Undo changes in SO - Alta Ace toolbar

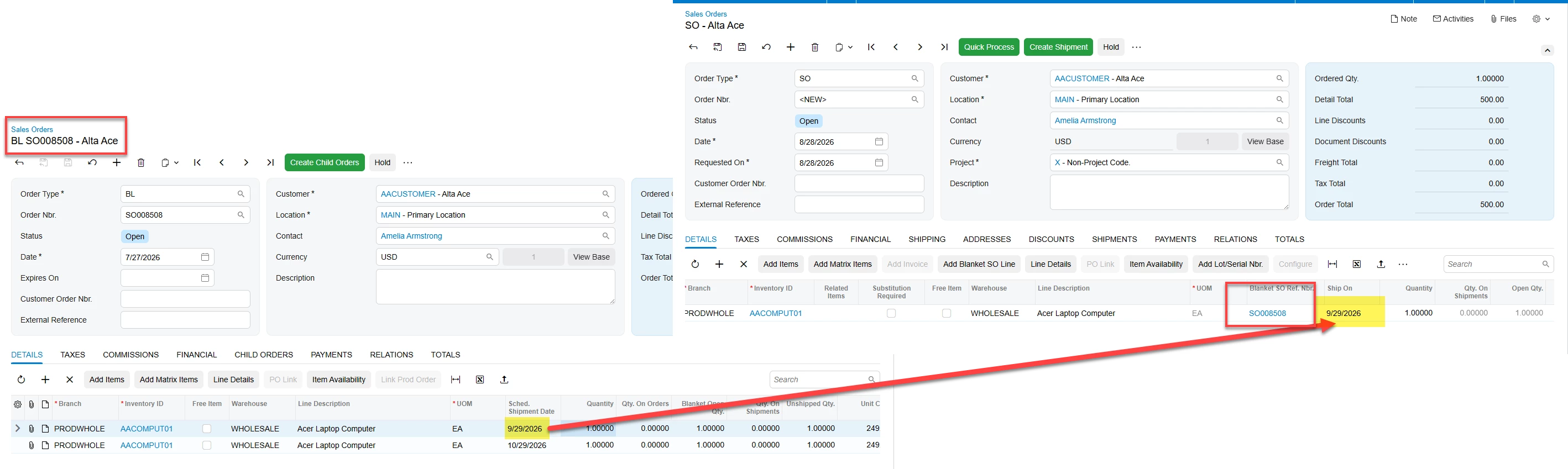(766, 47)
